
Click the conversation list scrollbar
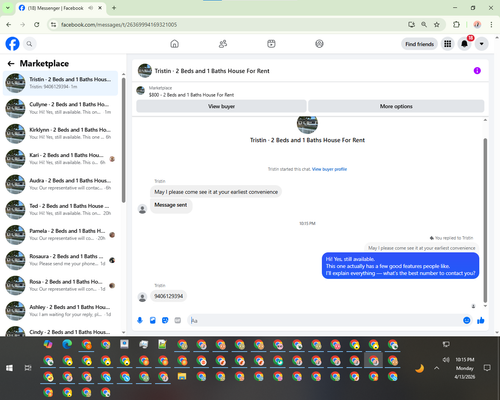pos(123,140)
